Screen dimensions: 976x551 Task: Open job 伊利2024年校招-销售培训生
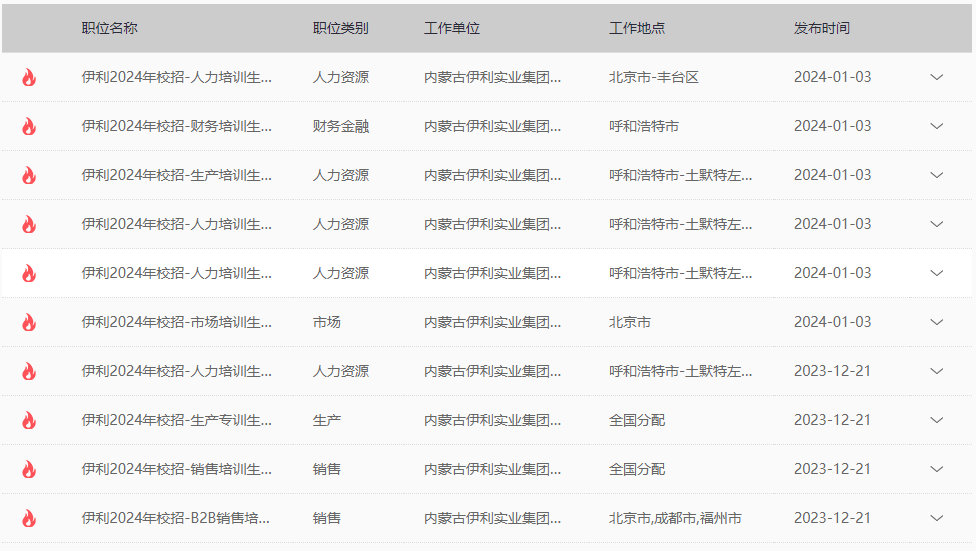coord(177,469)
